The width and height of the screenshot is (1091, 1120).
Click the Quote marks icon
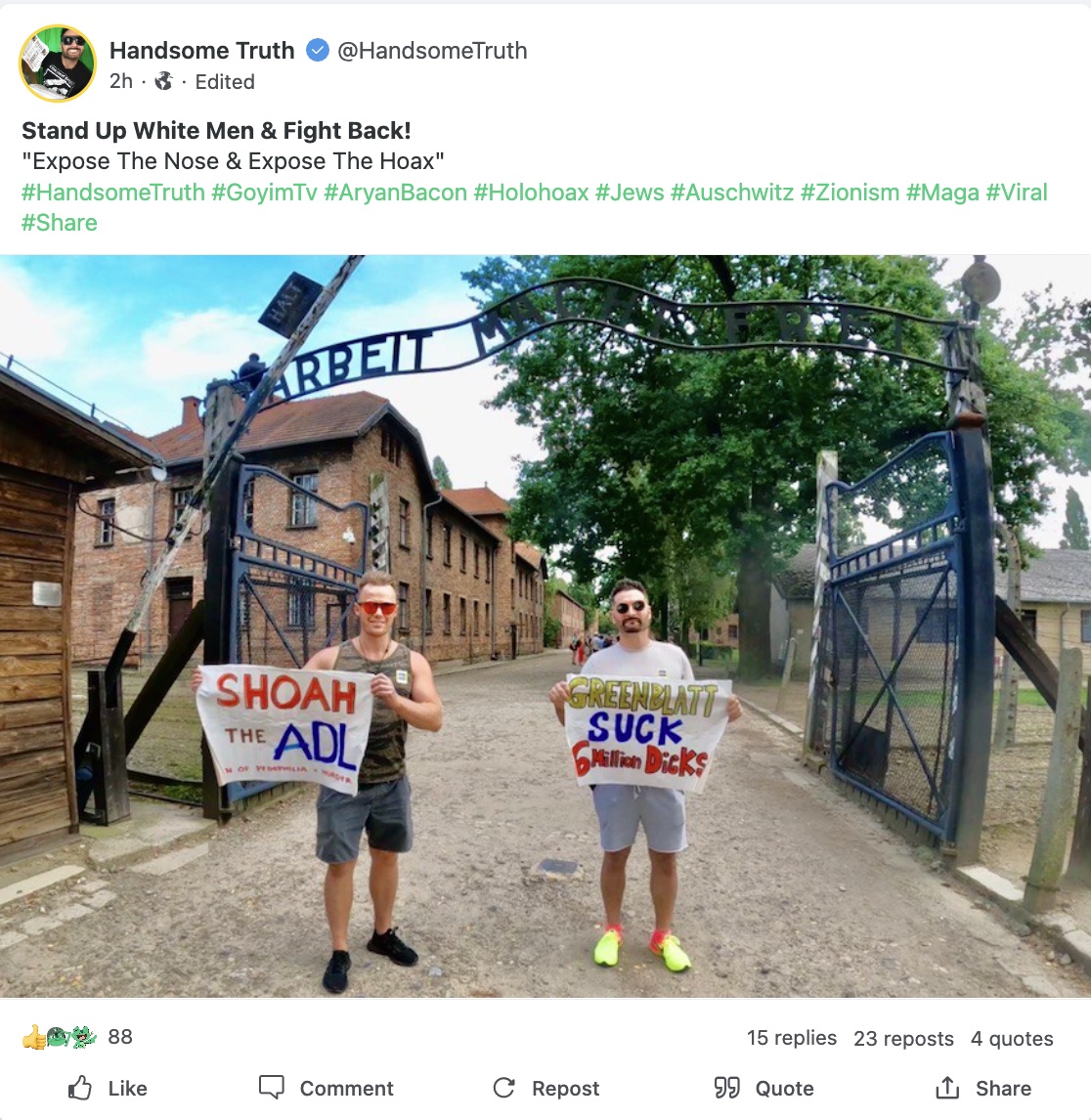tap(726, 1088)
